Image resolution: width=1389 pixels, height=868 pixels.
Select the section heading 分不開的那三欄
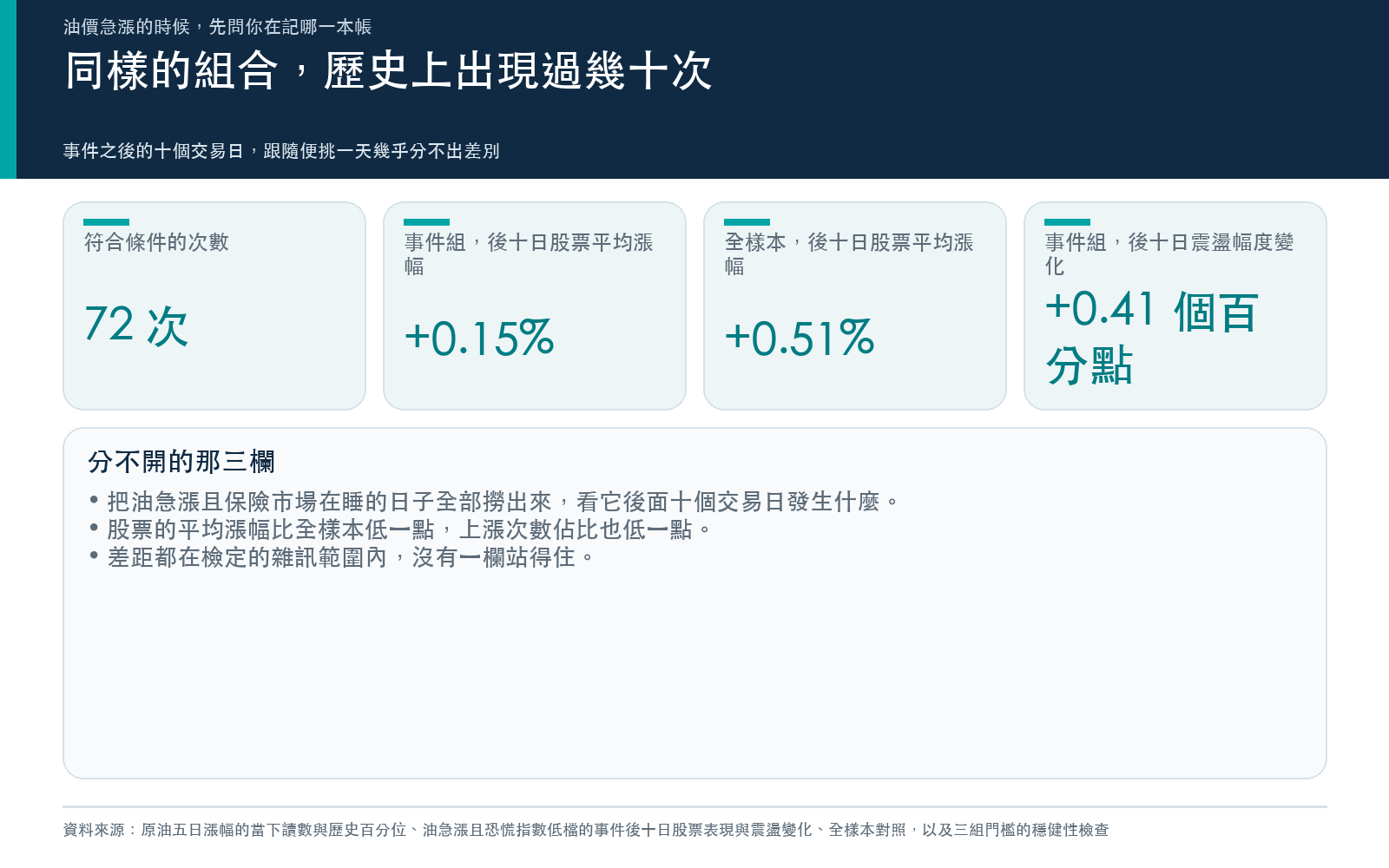coord(181,462)
